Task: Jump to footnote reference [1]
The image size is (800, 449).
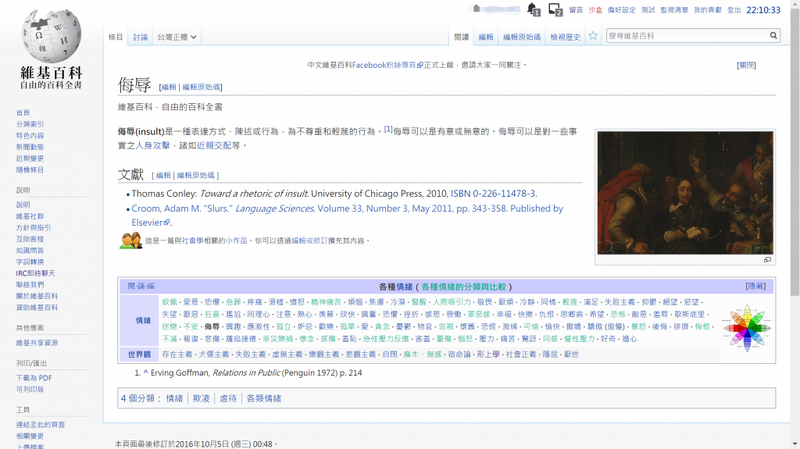Action: 388,129
